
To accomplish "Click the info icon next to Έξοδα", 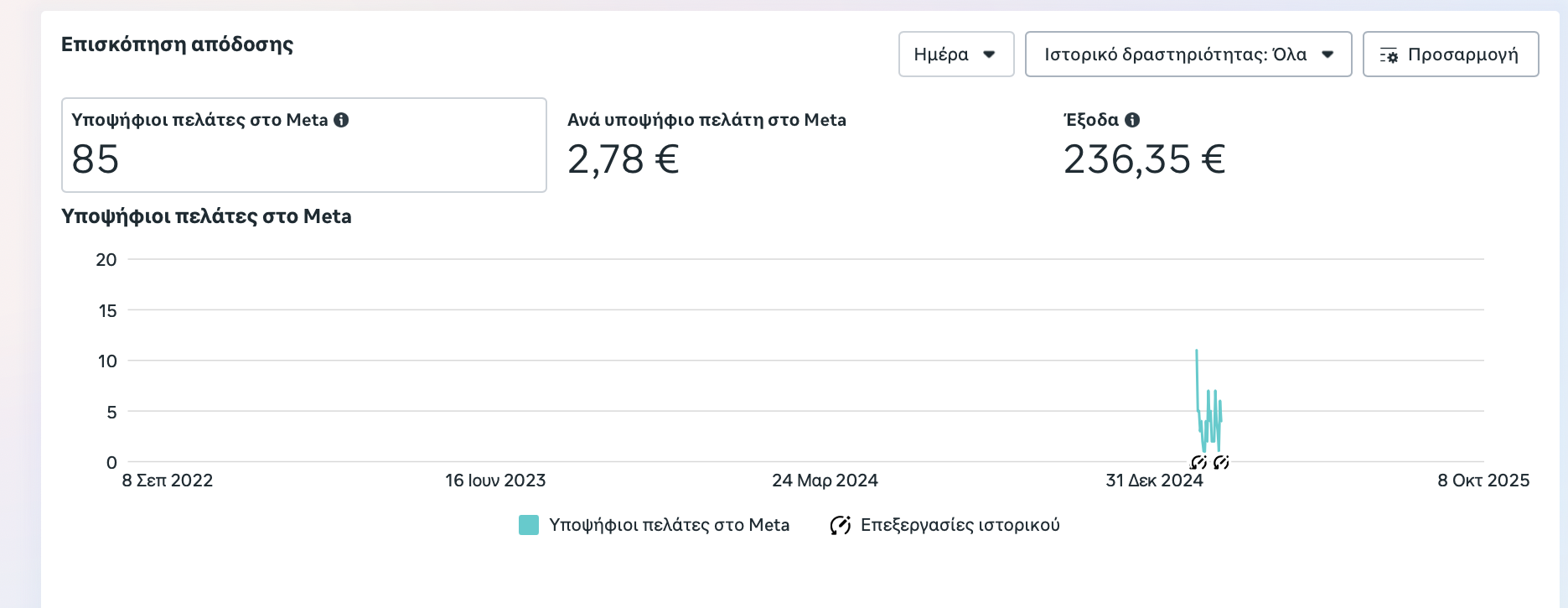I will tap(1132, 120).
